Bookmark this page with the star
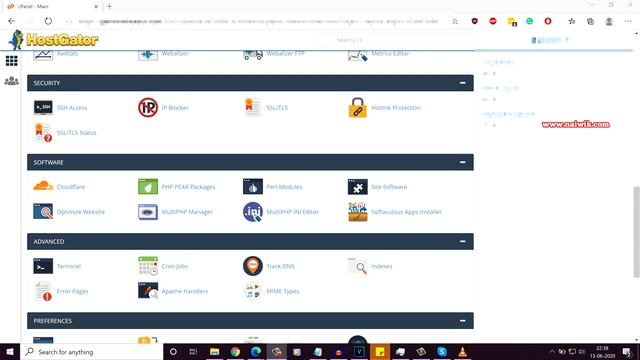Image resolution: width=640 pixels, height=360 pixels. tap(455, 21)
